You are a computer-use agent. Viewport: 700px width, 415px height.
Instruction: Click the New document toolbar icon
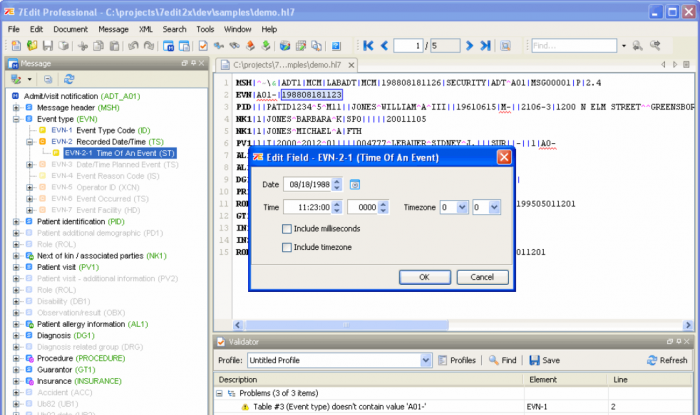click(16, 46)
